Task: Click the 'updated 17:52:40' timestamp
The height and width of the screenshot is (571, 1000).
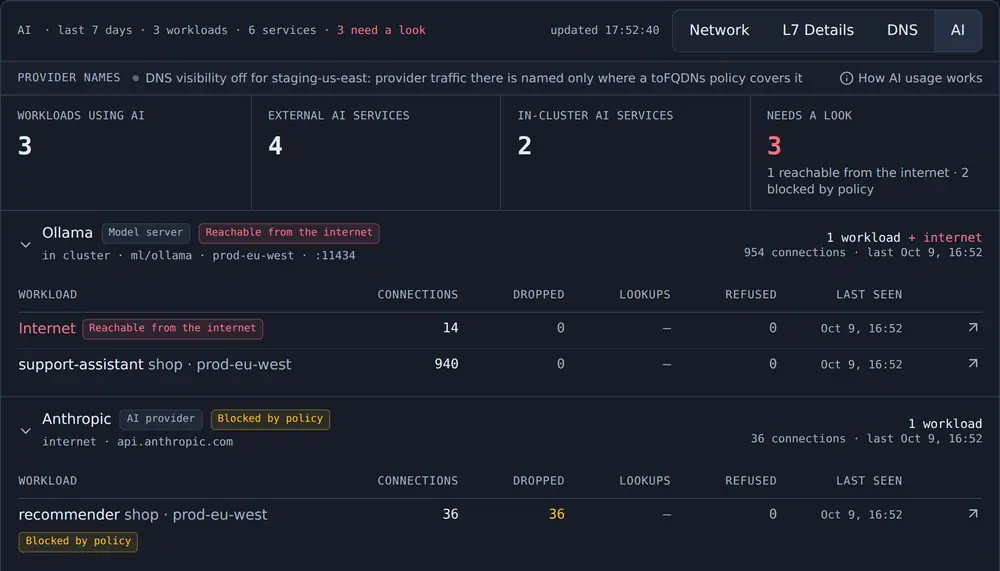Action: (x=605, y=30)
